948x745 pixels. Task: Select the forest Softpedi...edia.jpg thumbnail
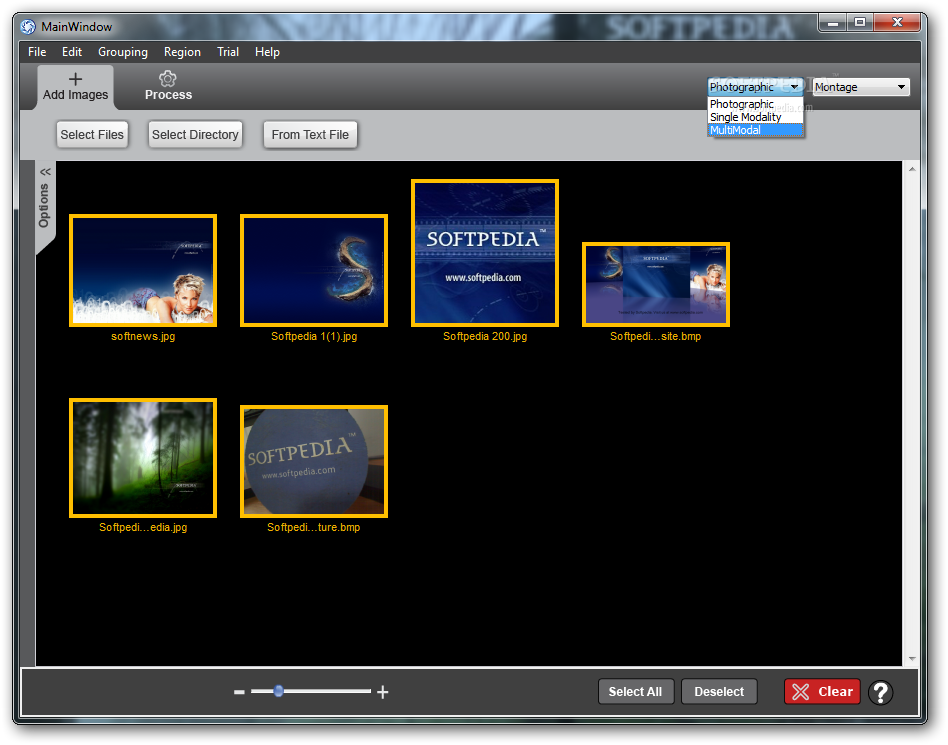pos(143,458)
